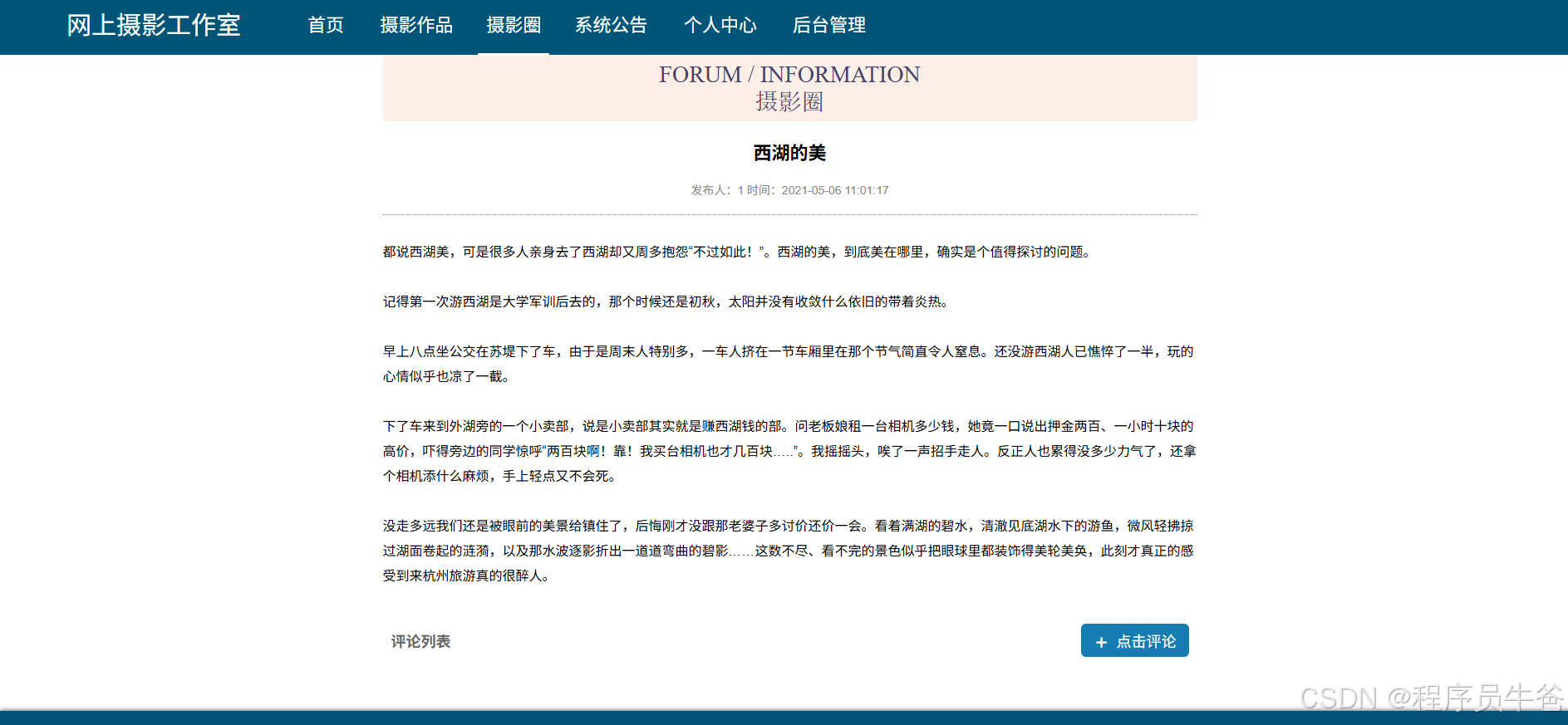Click the FORUM / INFORMATION banner heading
This screenshot has height=725, width=1568.
tap(789, 75)
